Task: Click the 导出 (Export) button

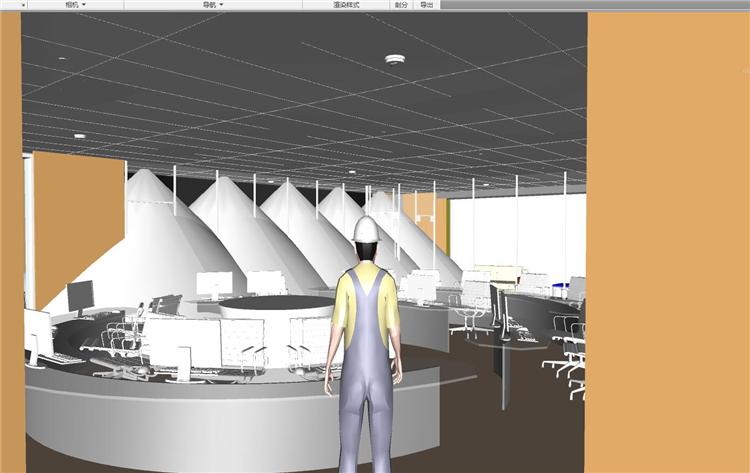Action: pyautogui.click(x=427, y=5)
